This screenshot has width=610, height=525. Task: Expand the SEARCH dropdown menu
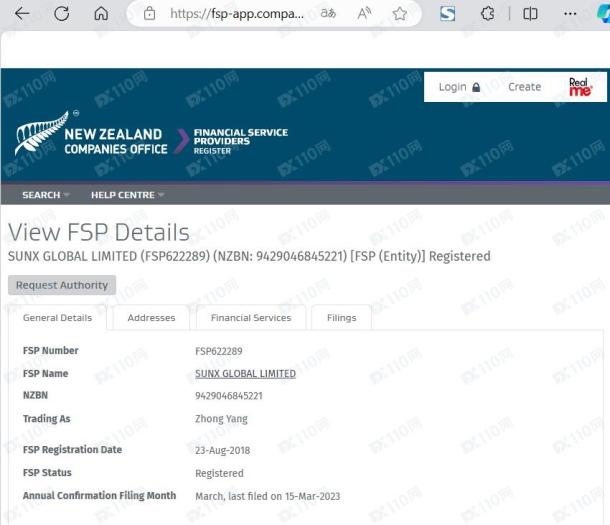point(45,195)
